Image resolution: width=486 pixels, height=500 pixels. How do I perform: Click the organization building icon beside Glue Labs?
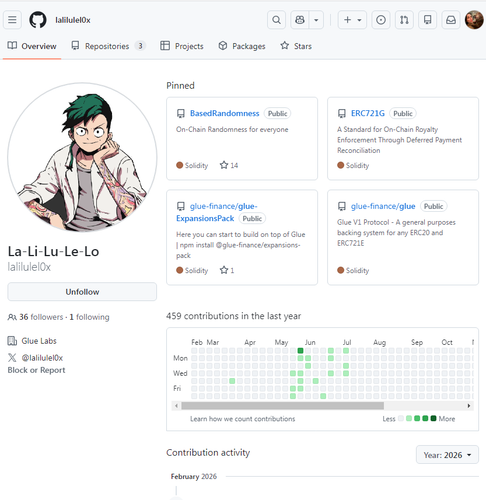point(12,341)
